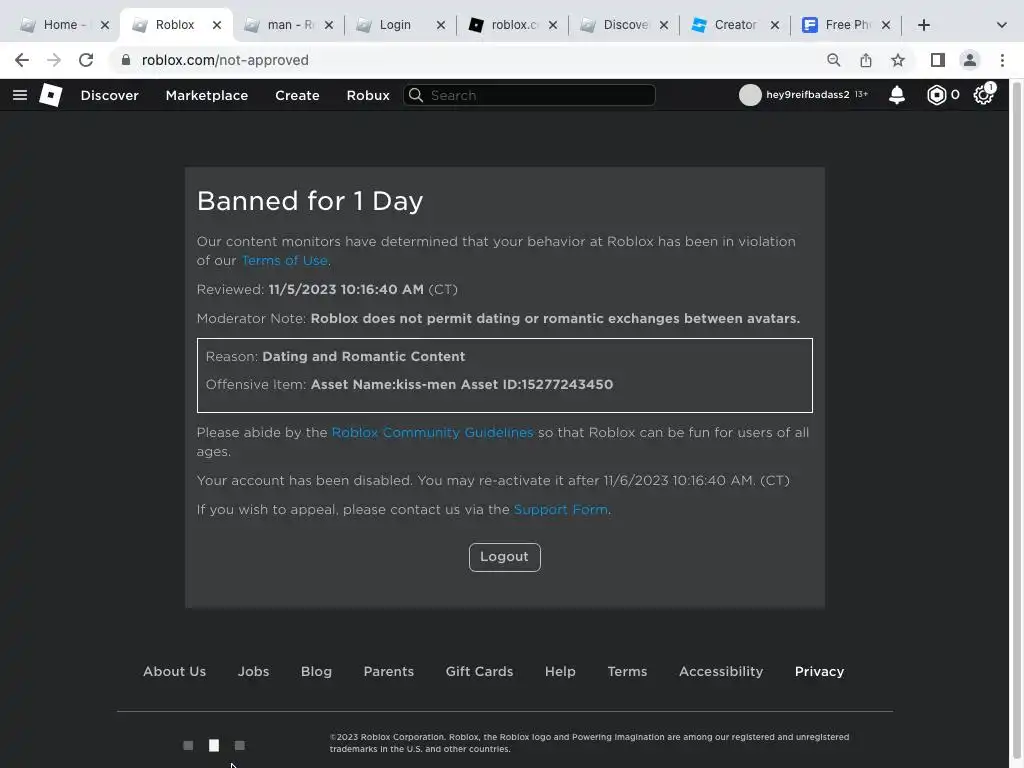Open the Terms of Use link
Viewport: 1024px width, 768px height.
pyautogui.click(x=285, y=261)
